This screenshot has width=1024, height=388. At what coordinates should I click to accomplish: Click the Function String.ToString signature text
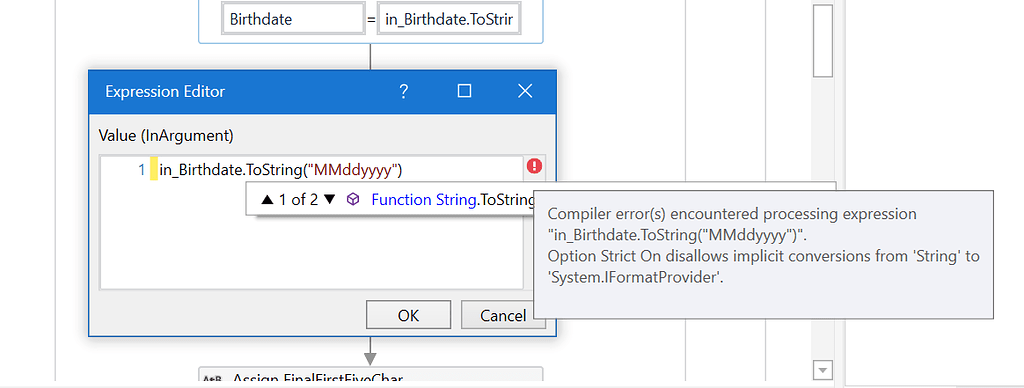(x=453, y=200)
